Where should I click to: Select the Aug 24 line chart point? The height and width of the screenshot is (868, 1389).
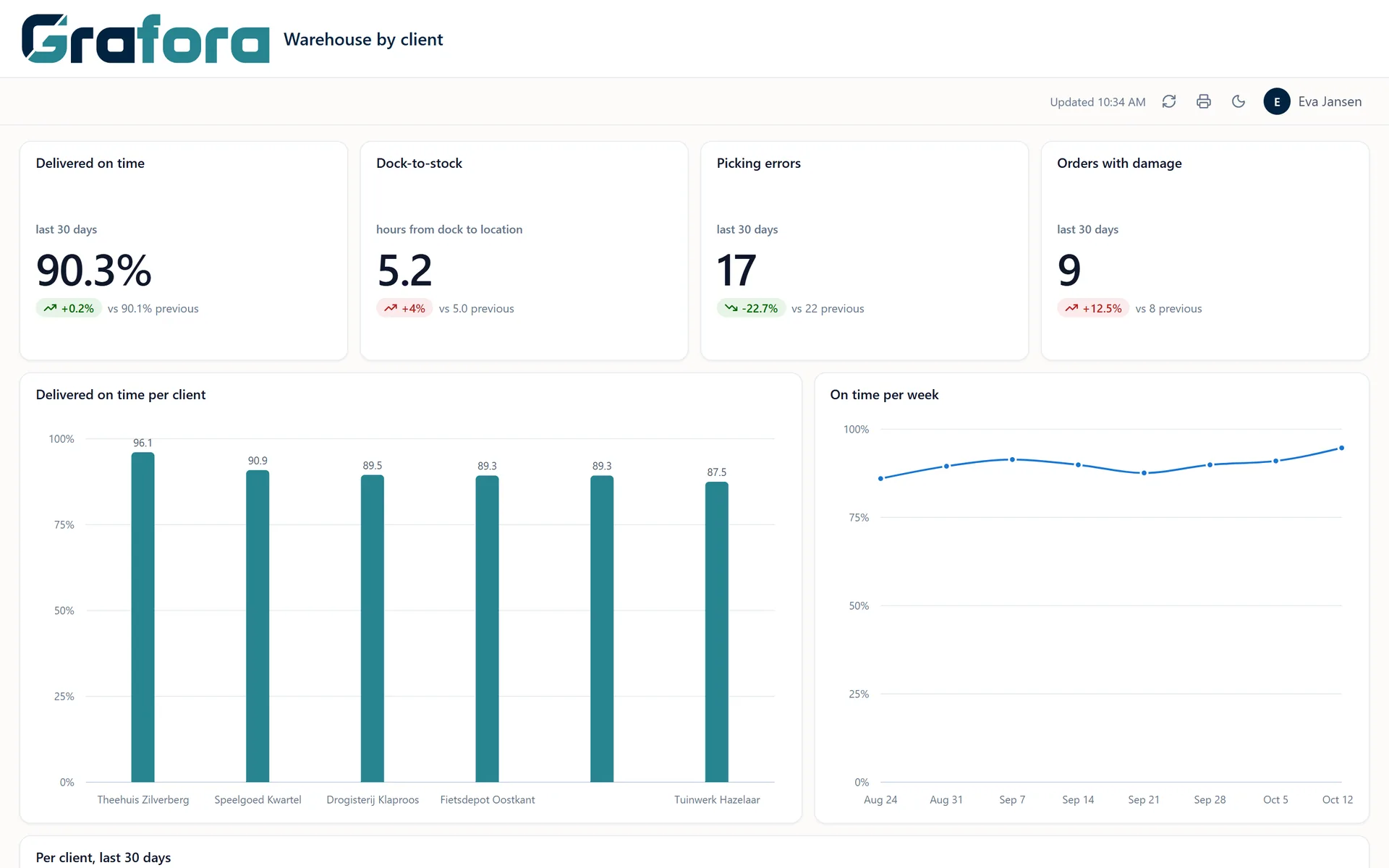[x=880, y=478]
